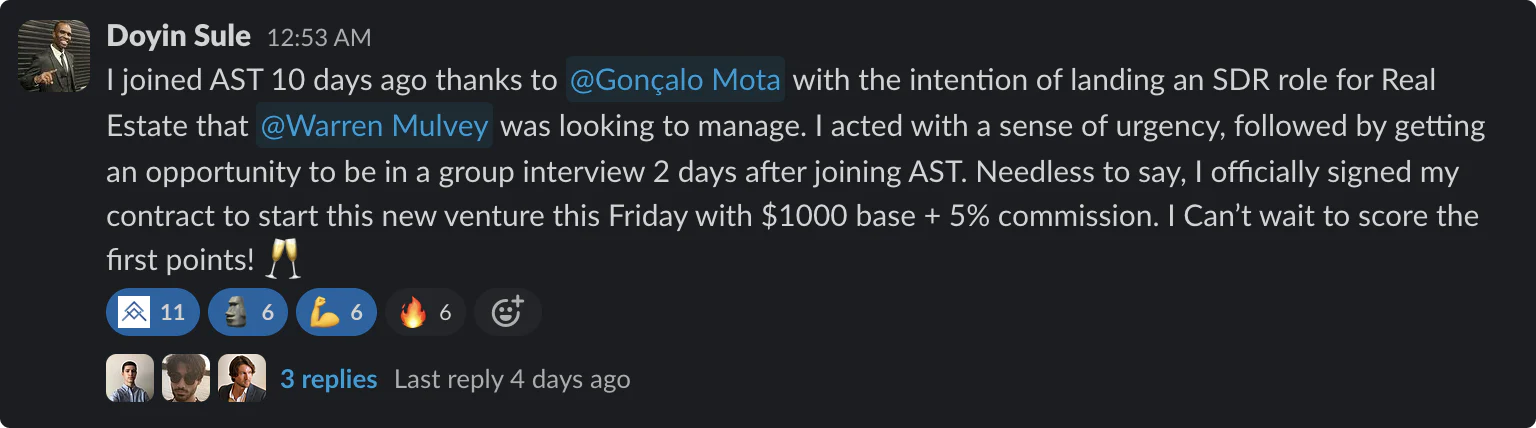Screen dimensions: 1536x428
Task: Open the 12:53 AM message timestamp link
Action: [x=318, y=39]
